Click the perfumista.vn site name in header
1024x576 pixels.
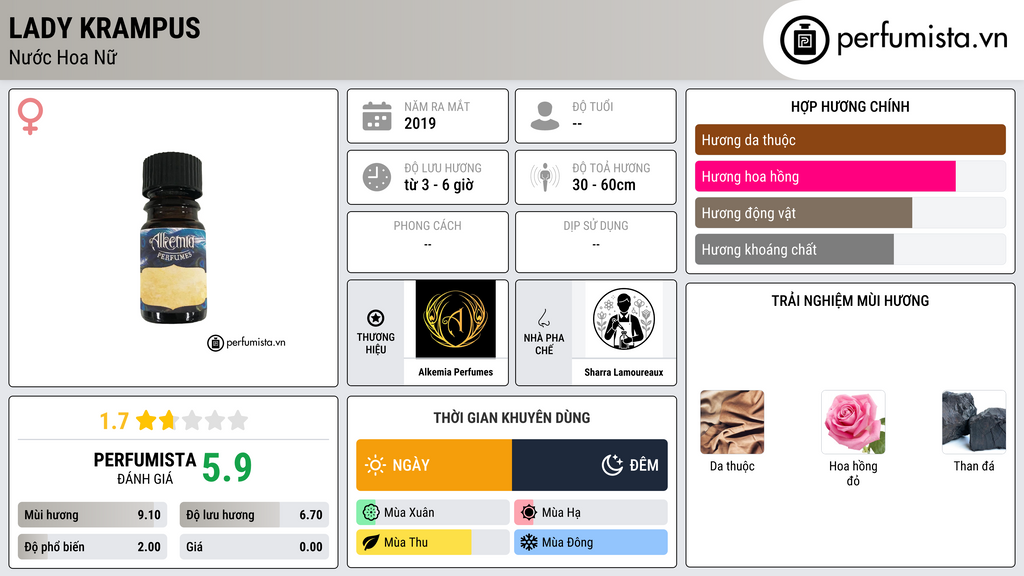pos(922,38)
